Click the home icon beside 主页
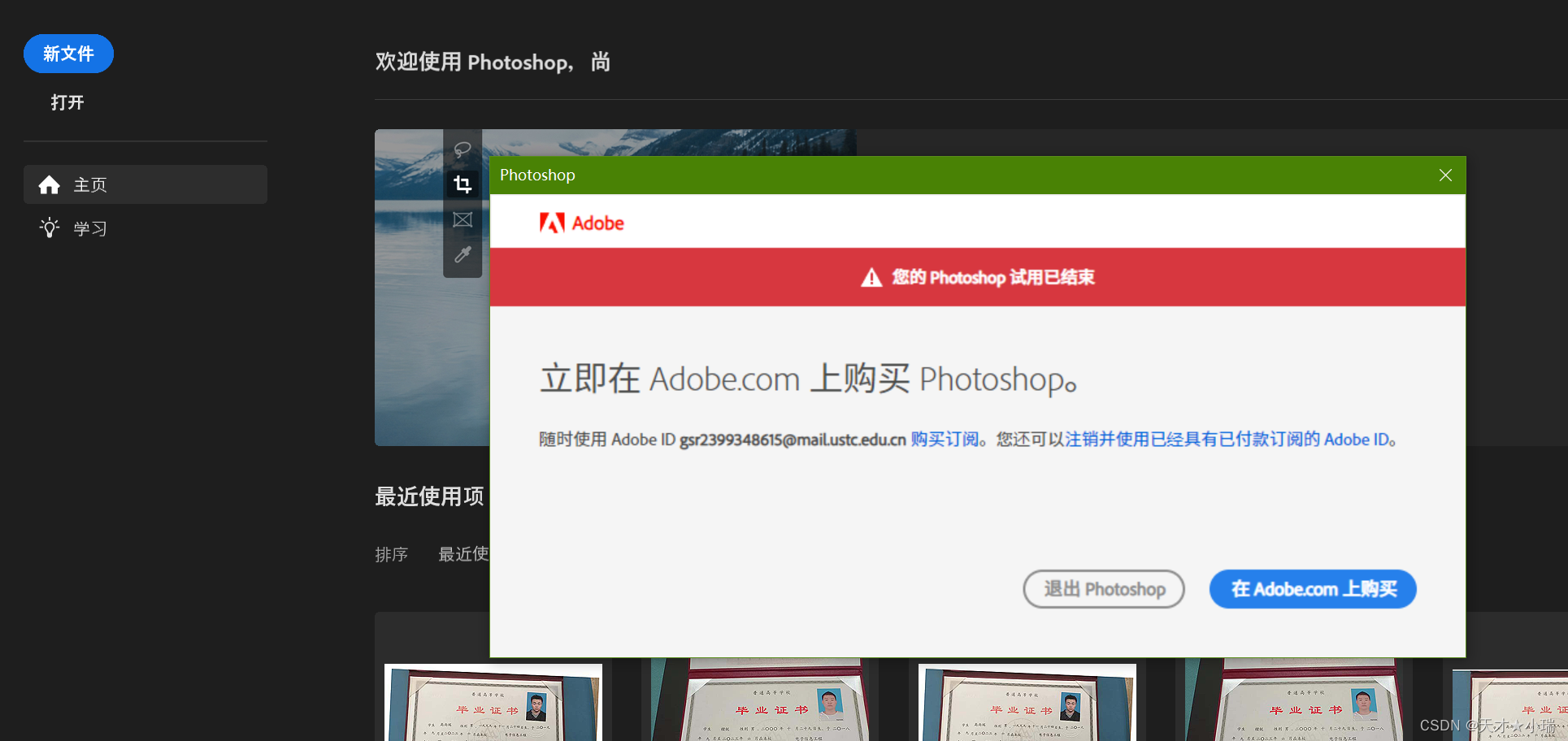 point(50,184)
